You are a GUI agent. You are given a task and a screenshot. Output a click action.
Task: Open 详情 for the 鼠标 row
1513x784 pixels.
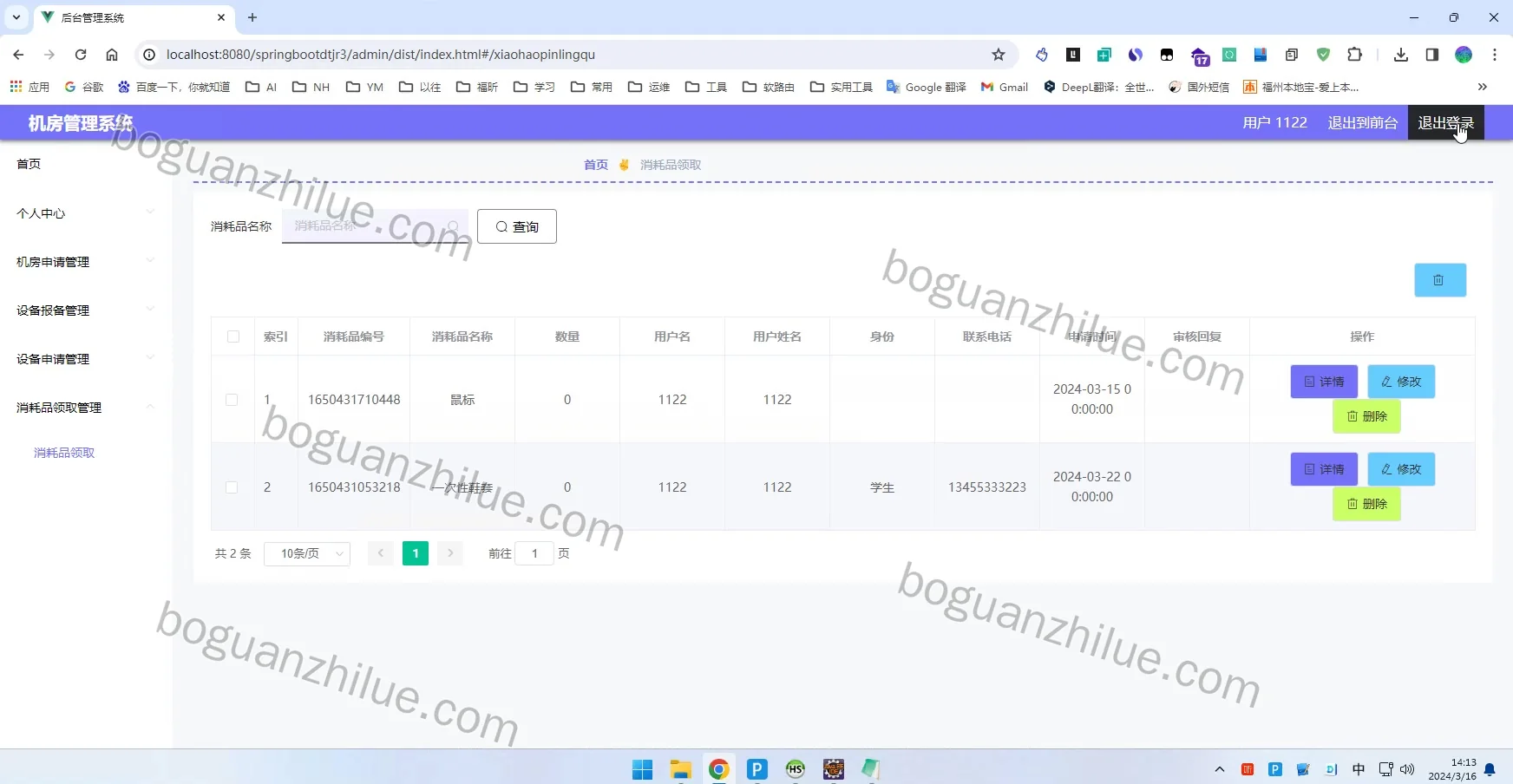[x=1324, y=382]
